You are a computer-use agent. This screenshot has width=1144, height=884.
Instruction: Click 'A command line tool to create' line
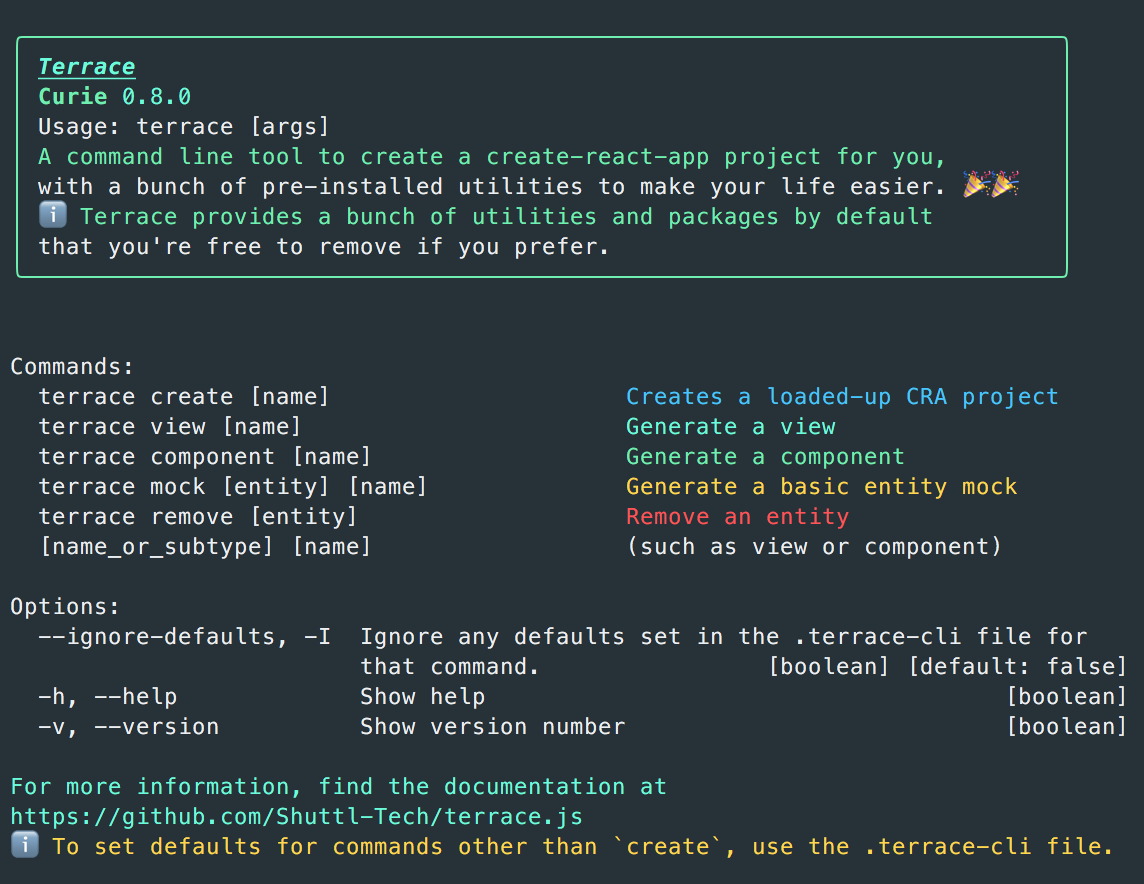492,157
